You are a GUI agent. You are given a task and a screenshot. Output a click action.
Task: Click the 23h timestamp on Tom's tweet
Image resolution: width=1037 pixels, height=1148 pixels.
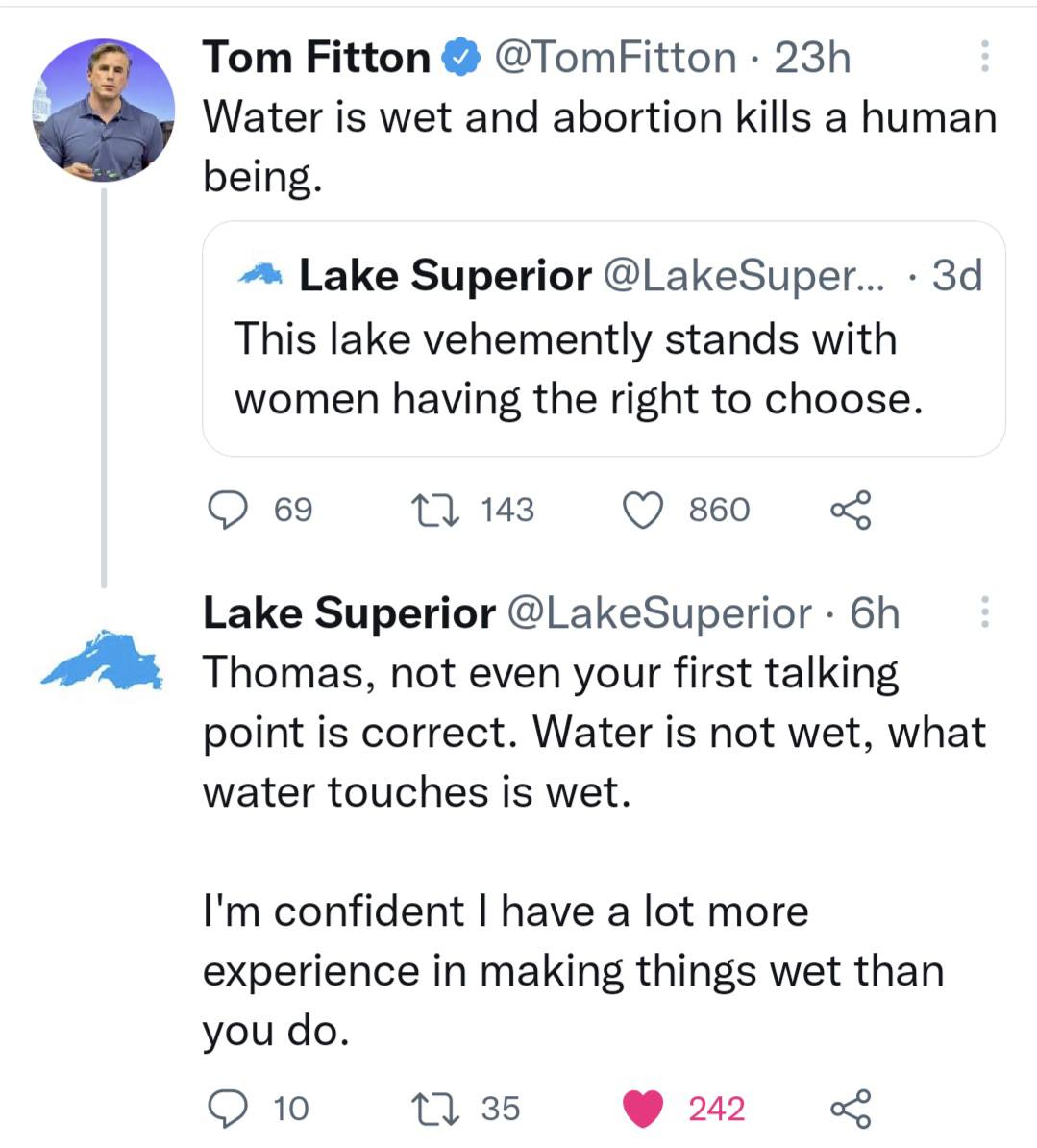pyautogui.click(x=812, y=58)
